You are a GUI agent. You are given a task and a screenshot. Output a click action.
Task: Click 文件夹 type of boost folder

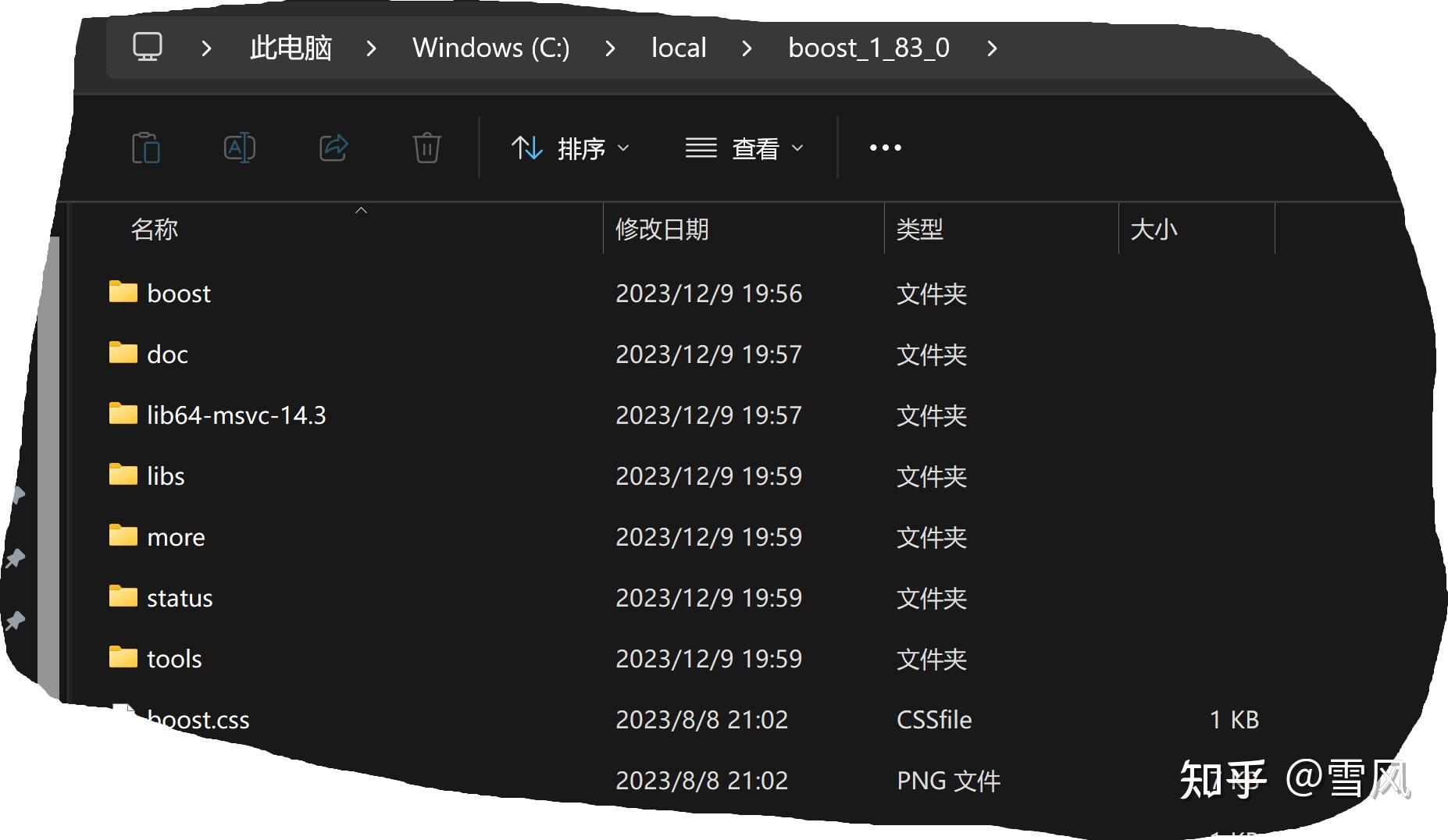coord(932,294)
